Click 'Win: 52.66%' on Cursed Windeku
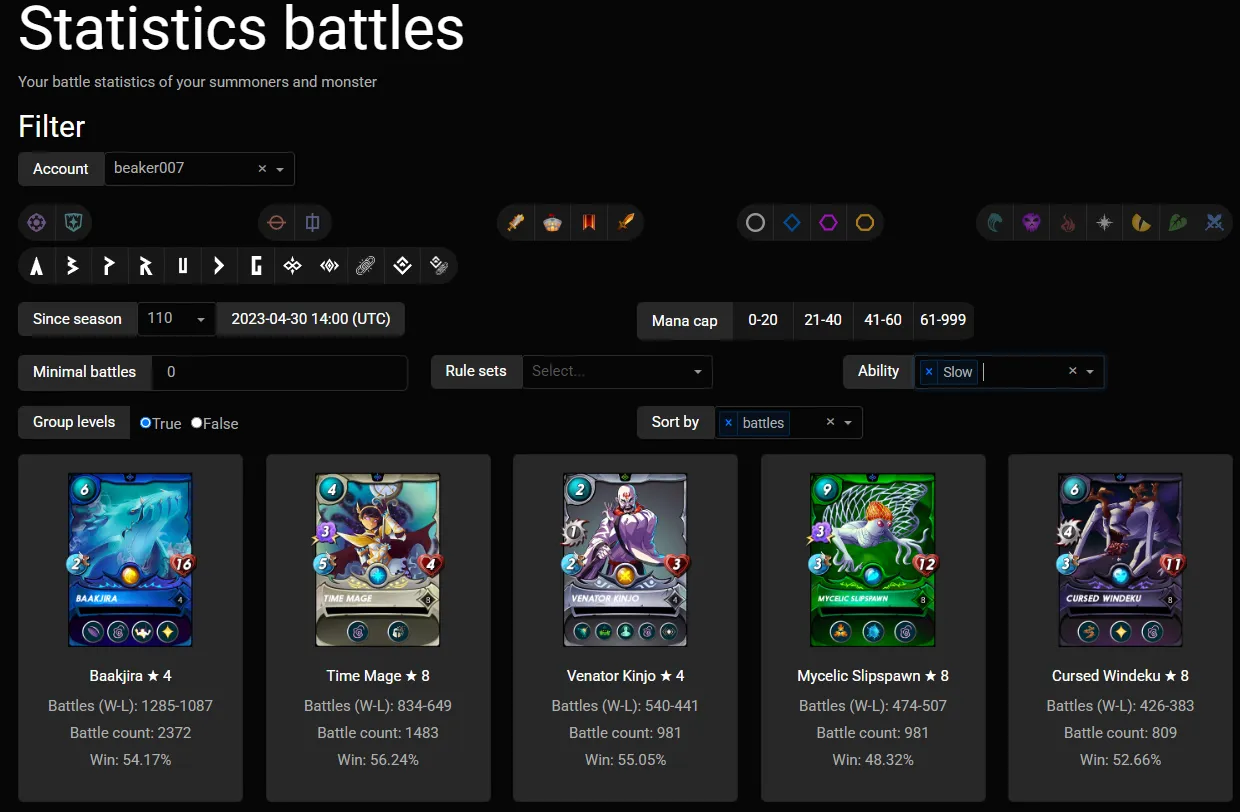 coord(1120,760)
